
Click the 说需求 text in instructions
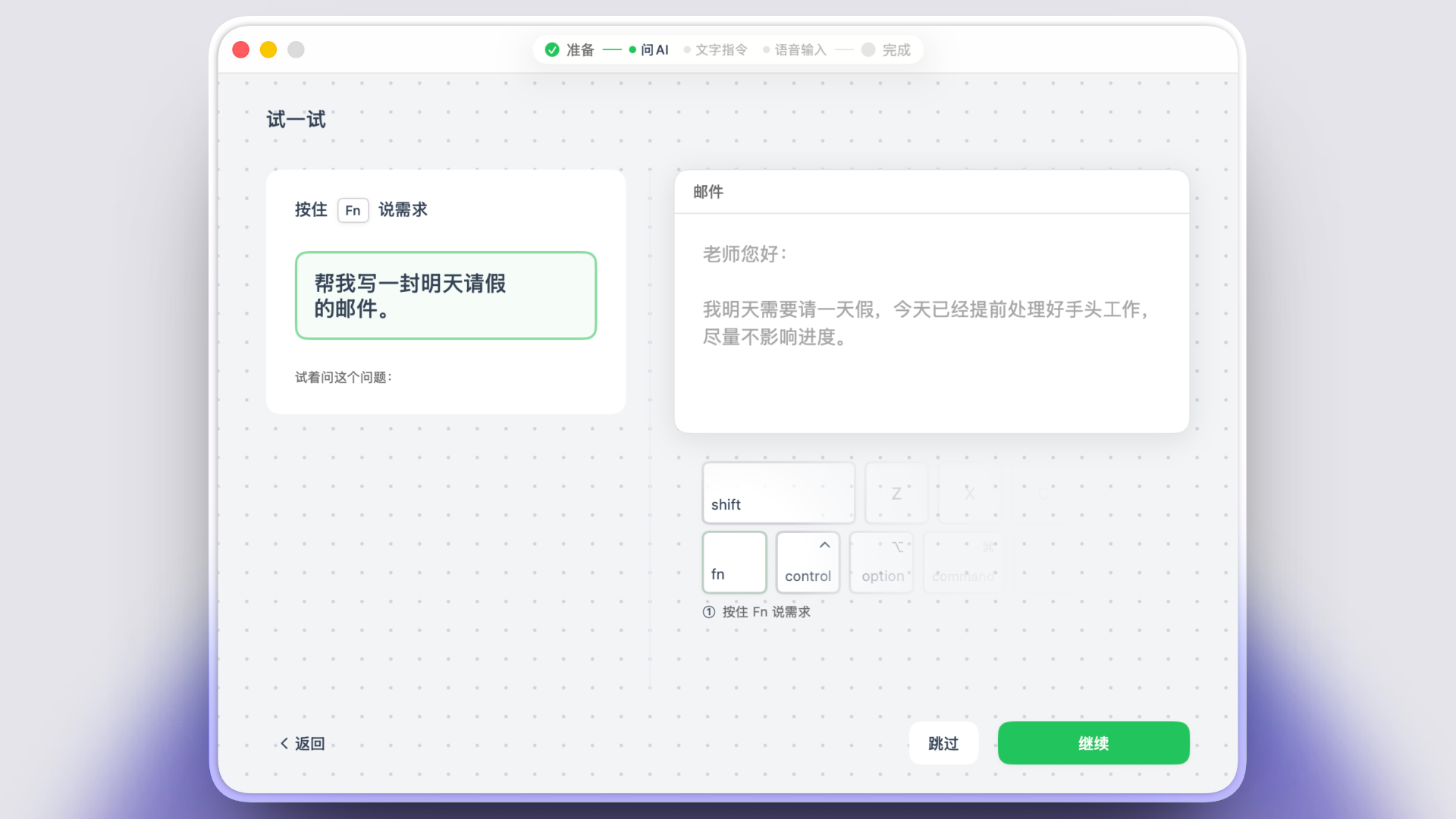(x=403, y=210)
